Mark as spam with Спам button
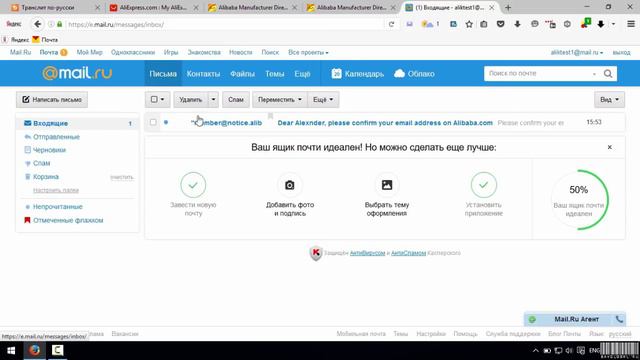This screenshot has width=640, height=360. pyautogui.click(x=236, y=100)
